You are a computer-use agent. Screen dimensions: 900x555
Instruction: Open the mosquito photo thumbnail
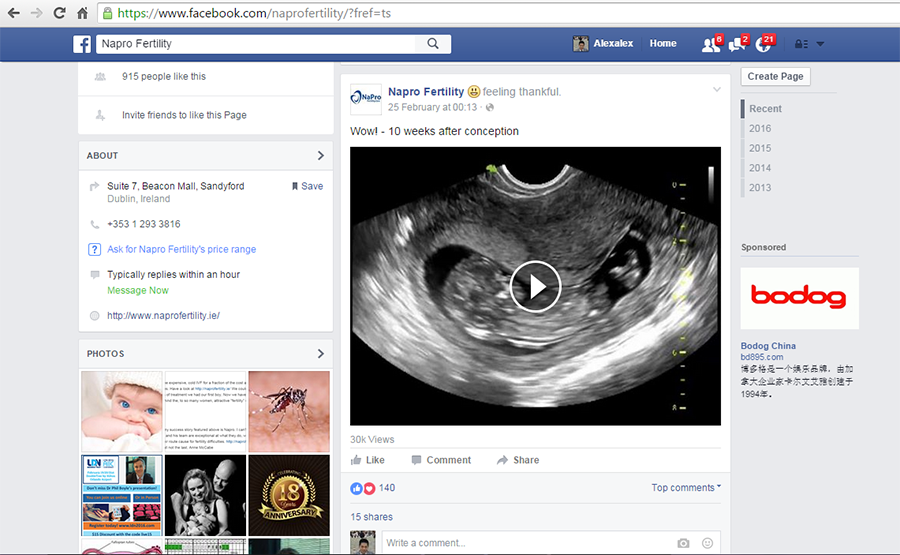pos(289,411)
